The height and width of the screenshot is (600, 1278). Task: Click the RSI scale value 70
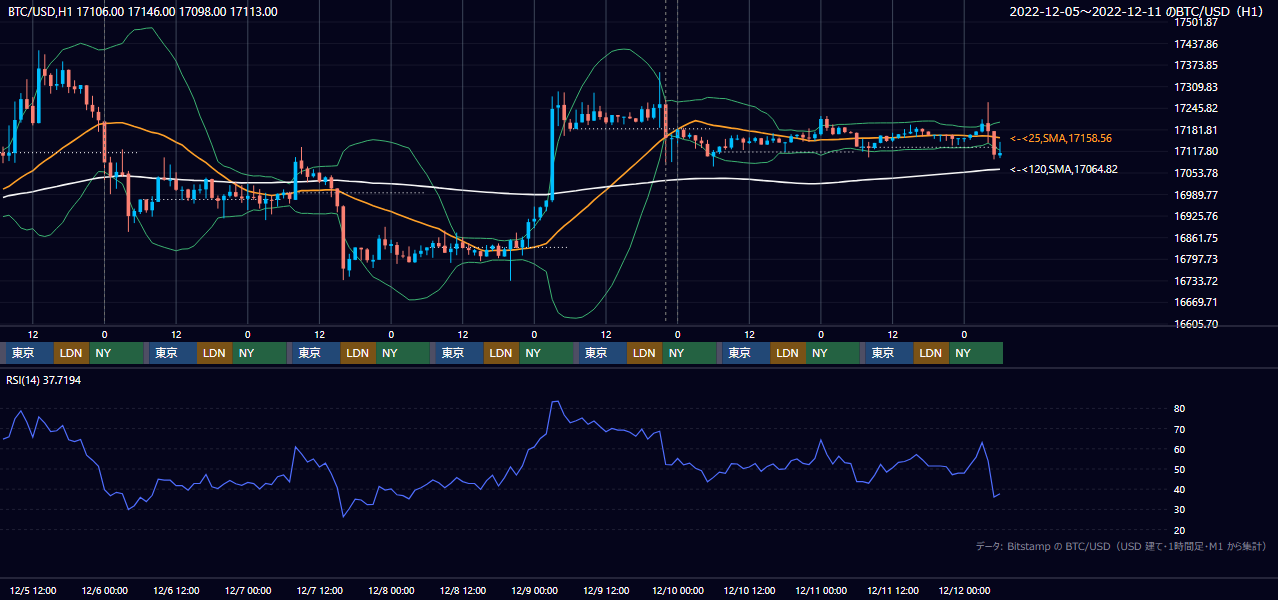[1180, 429]
